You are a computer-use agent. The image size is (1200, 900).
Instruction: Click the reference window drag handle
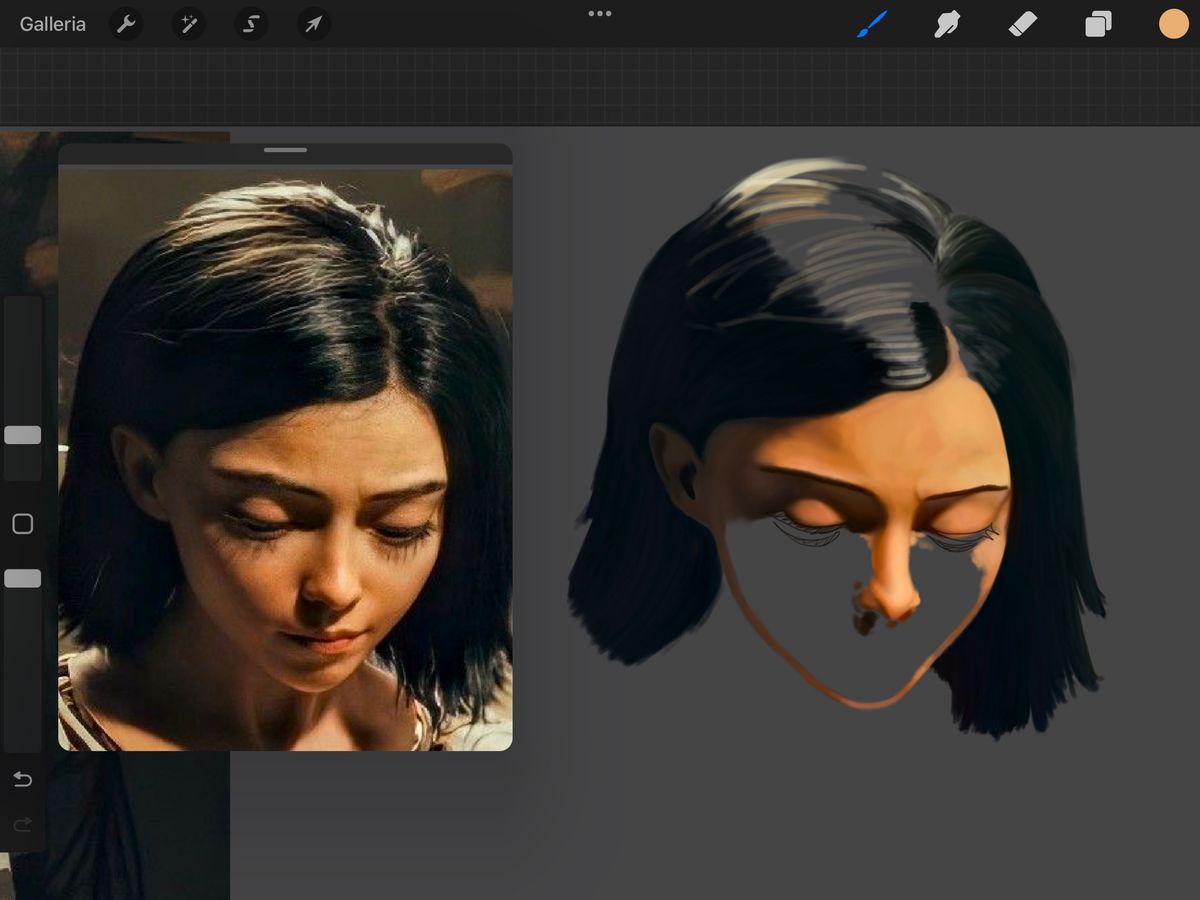pos(286,150)
